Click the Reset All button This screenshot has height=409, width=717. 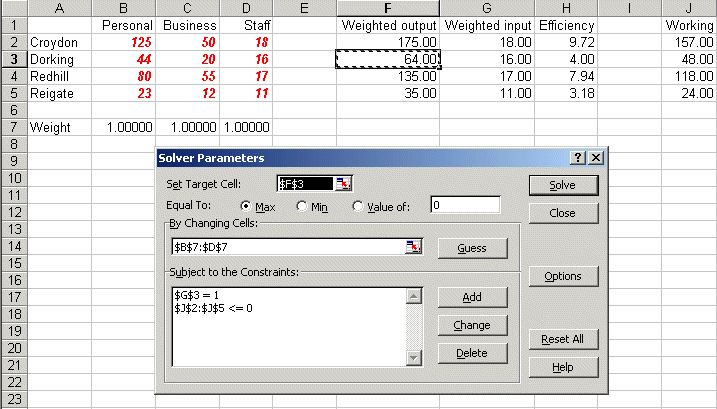tap(561, 339)
